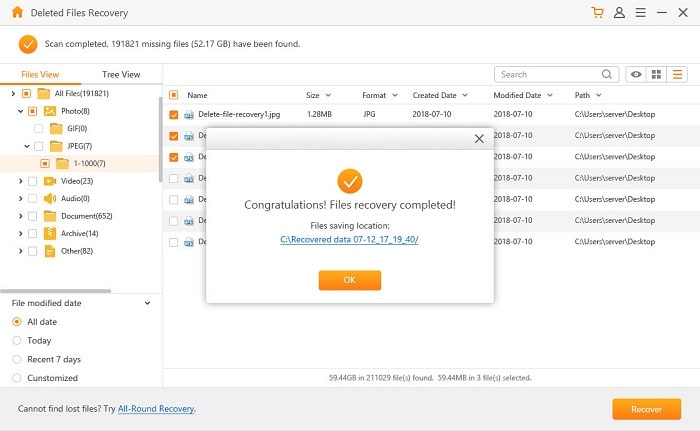700x431 pixels.
Task: Click the 1-1000 folder icon
Action: (62, 163)
